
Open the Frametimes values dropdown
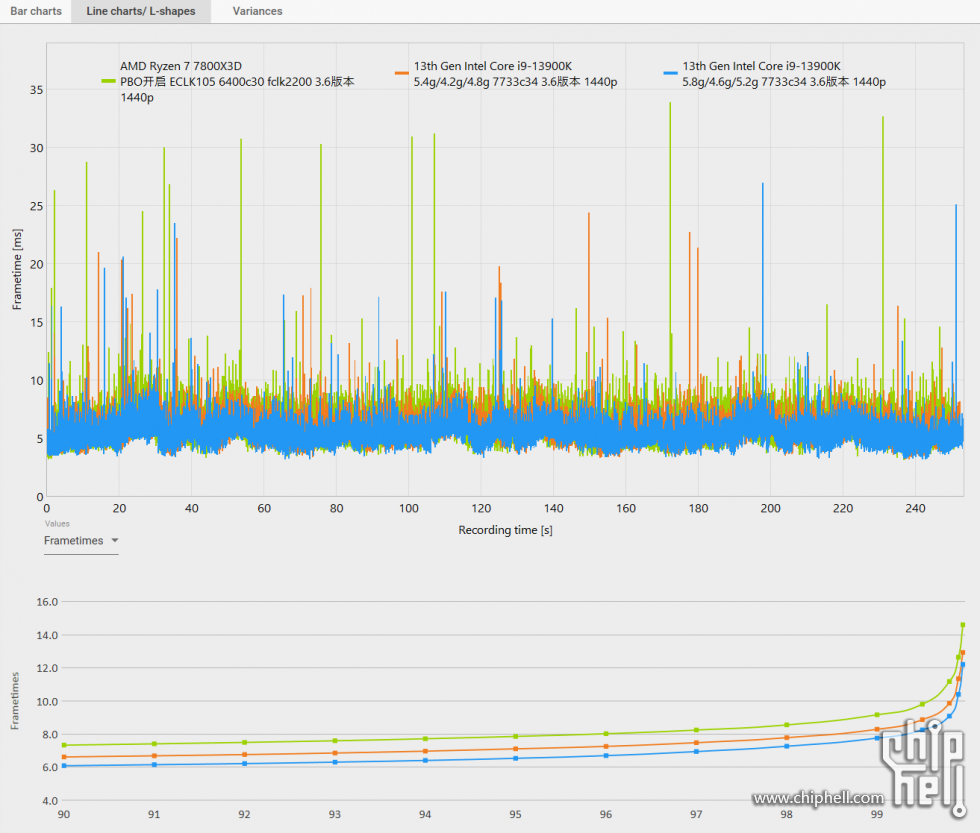click(x=81, y=541)
